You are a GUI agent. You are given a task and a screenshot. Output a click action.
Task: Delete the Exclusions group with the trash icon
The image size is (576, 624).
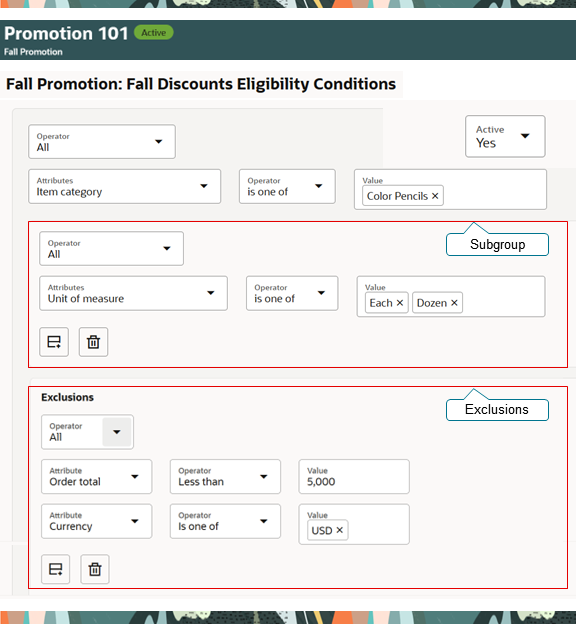click(x=95, y=569)
